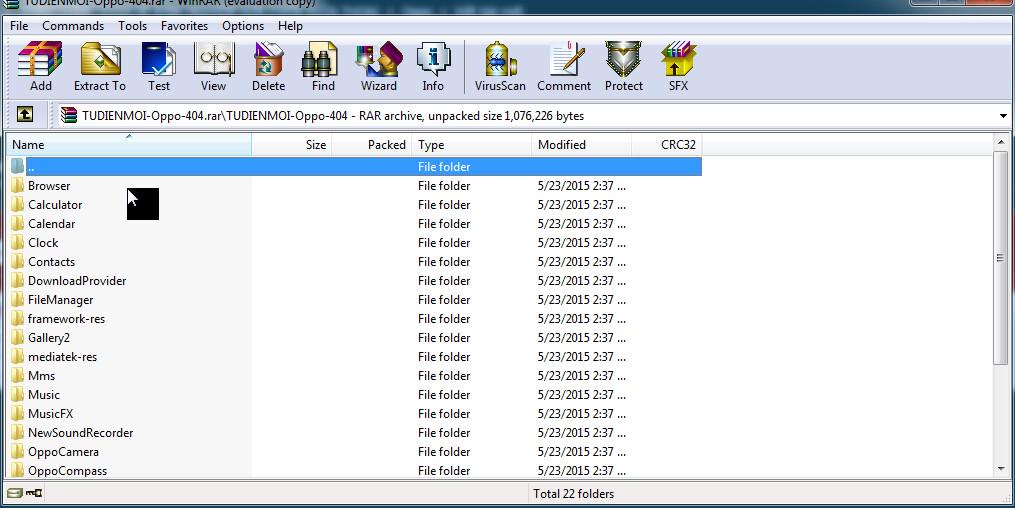Sort by Size column header

click(291, 144)
